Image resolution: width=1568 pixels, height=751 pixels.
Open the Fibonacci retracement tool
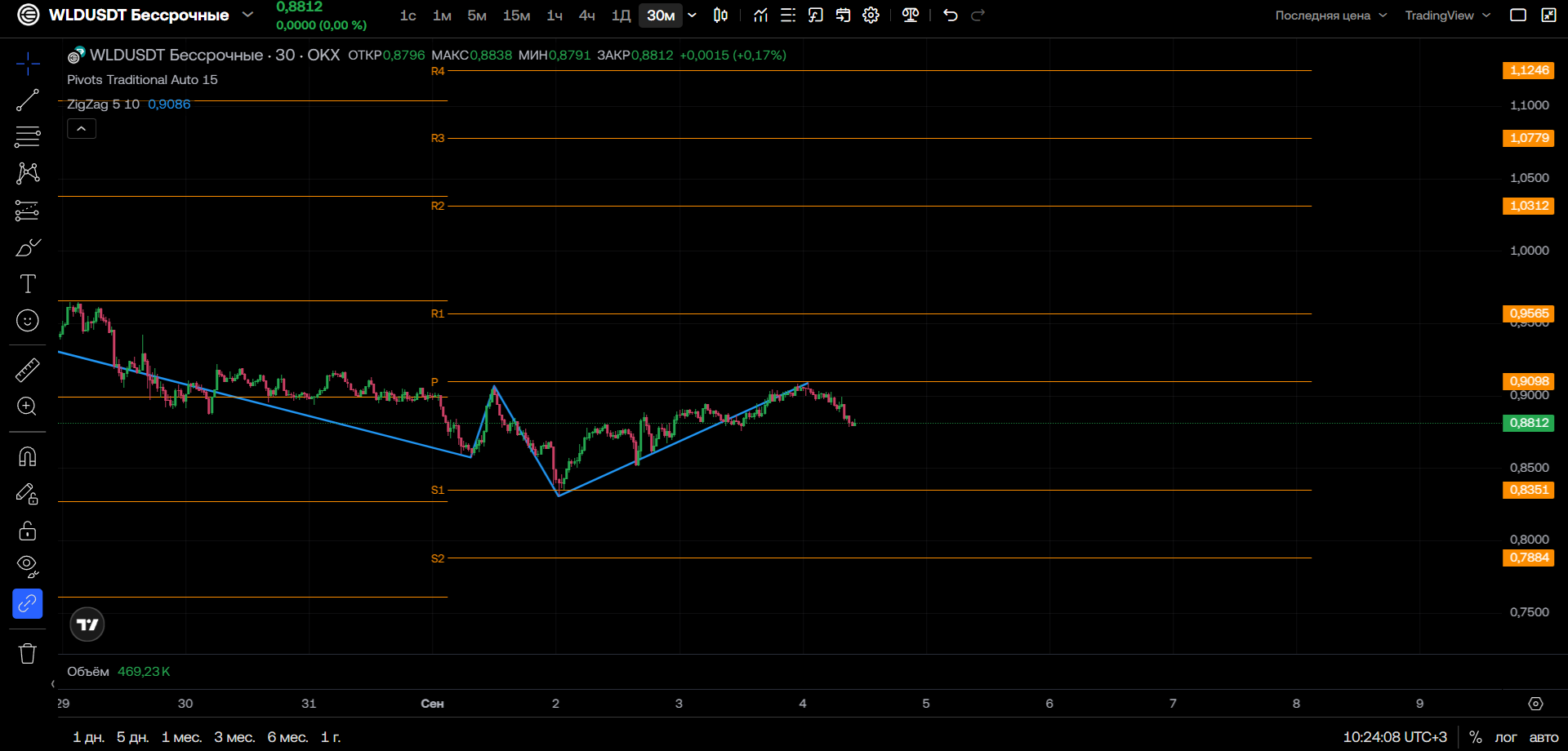tap(27, 136)
